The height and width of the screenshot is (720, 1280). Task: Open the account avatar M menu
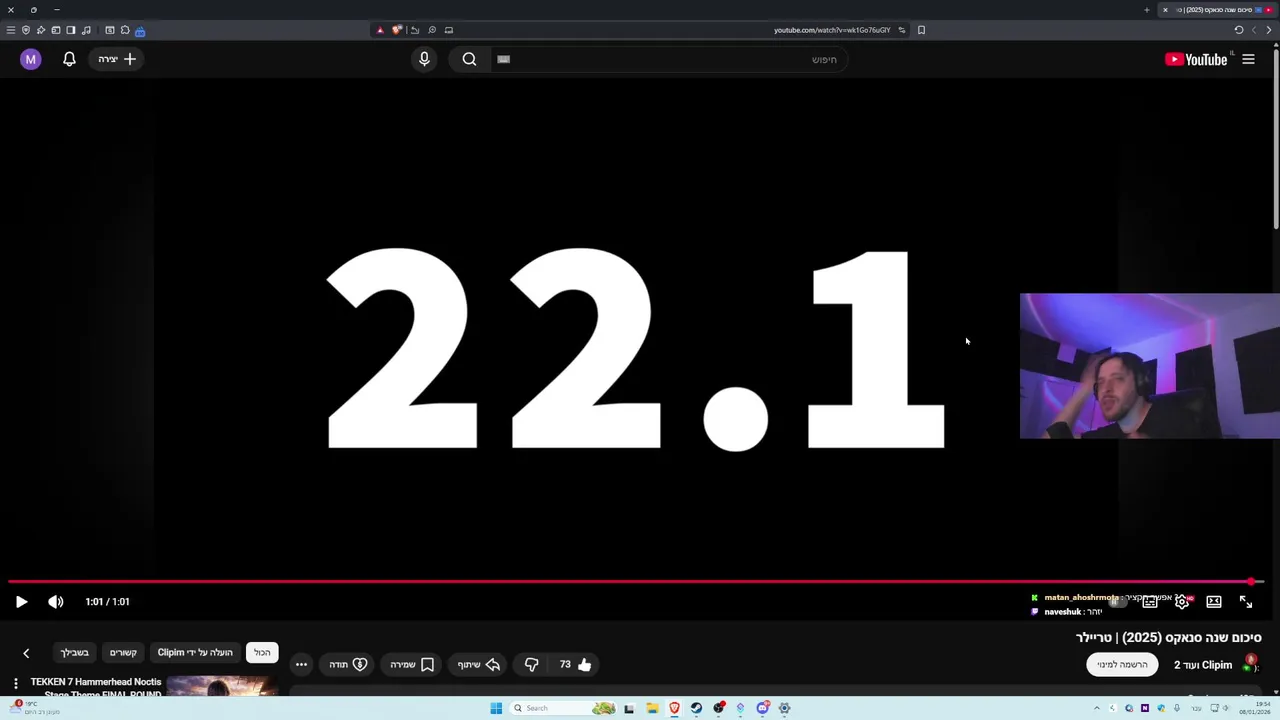coord(31,59)
